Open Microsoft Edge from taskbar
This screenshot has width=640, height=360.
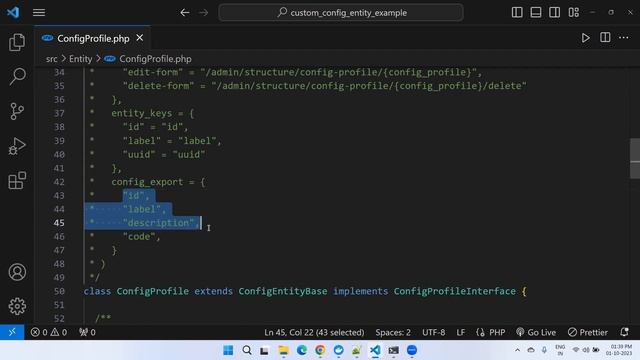coord(302,350)
